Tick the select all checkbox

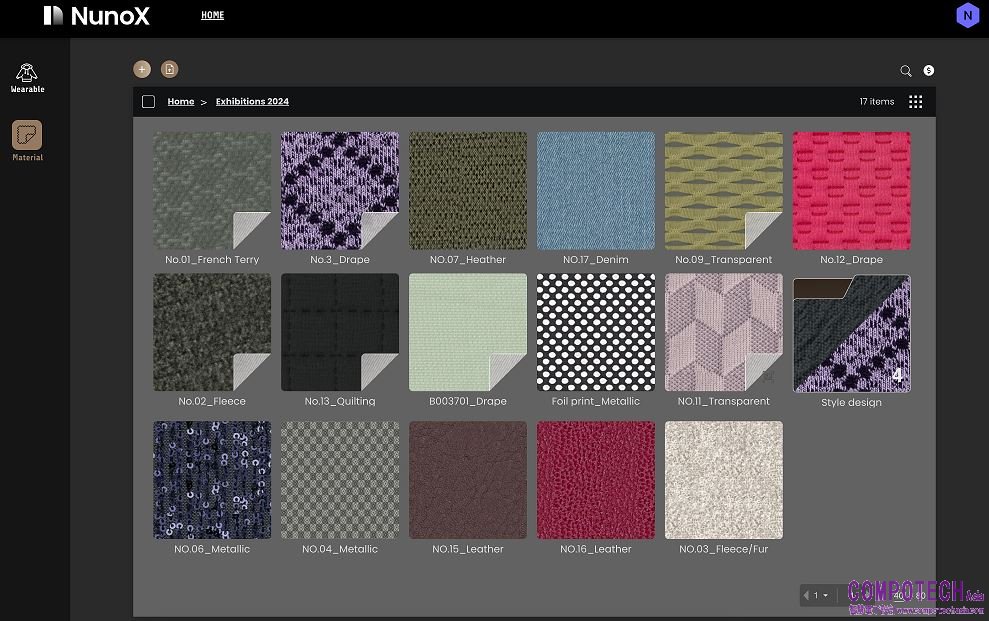tap(149, 102)
